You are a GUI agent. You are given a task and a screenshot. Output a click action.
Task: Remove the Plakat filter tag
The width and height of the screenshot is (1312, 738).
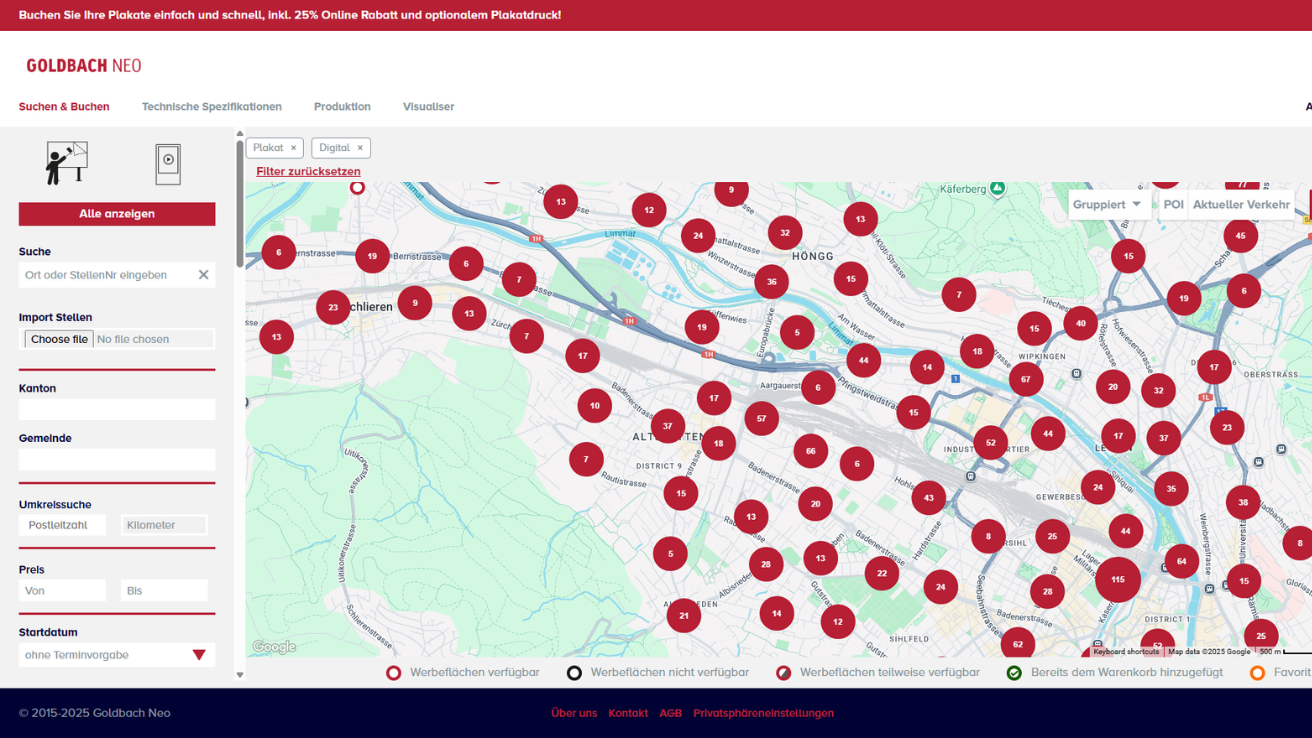[x=293, y=148]
